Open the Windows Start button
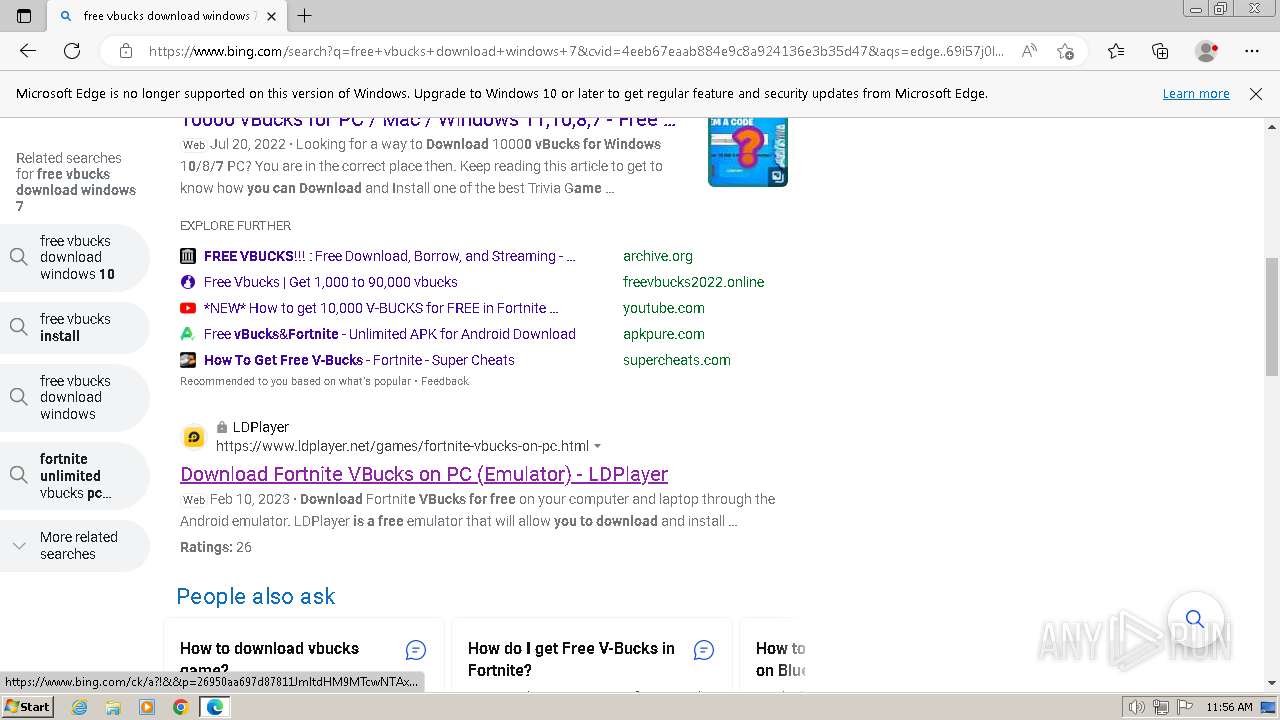Viewport: 1280px width, 720px height. pyautogui.click(x=27, y=707)
